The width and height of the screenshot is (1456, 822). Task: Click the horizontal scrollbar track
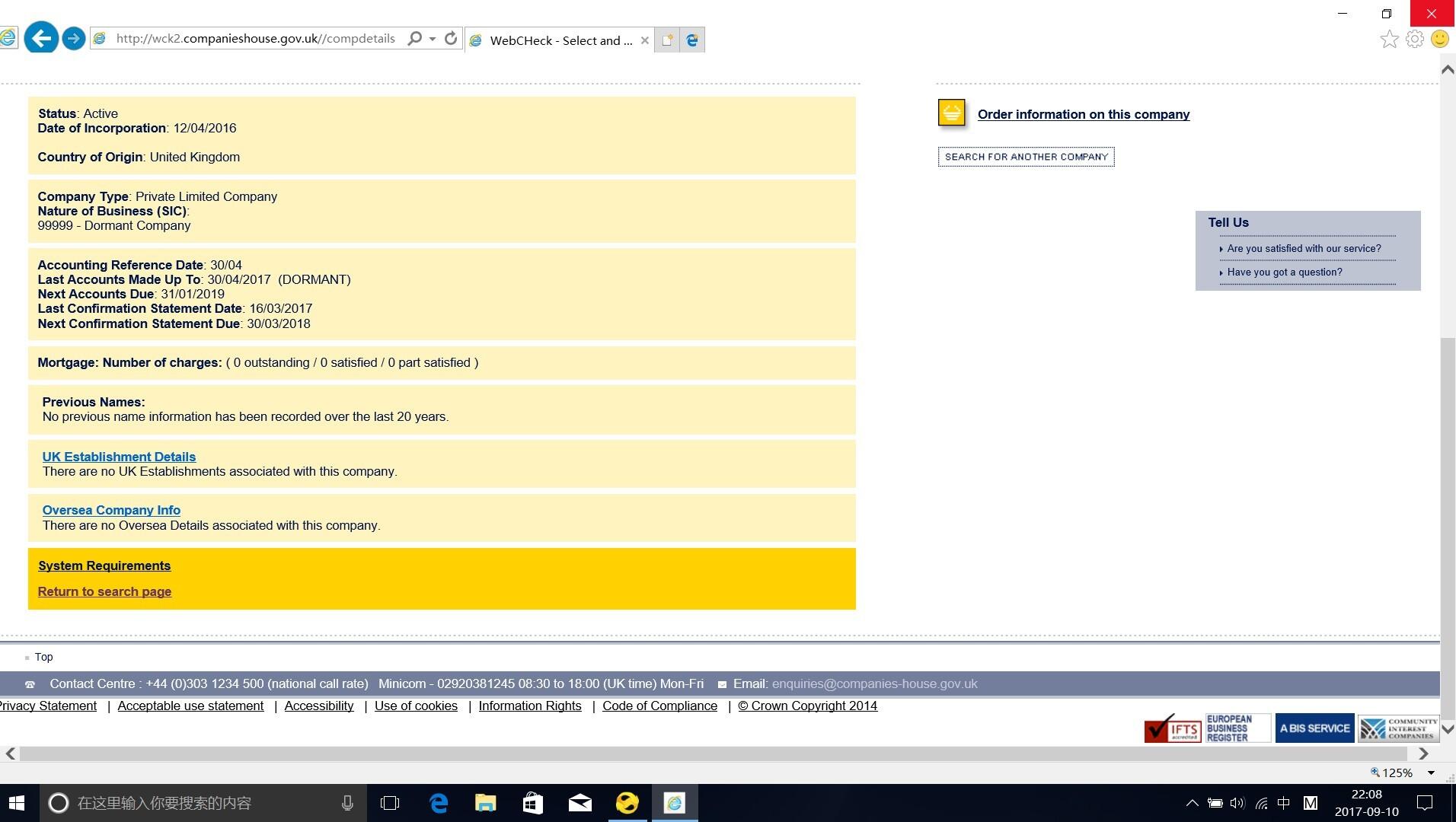pyautogui.click(x=716, y=753)
